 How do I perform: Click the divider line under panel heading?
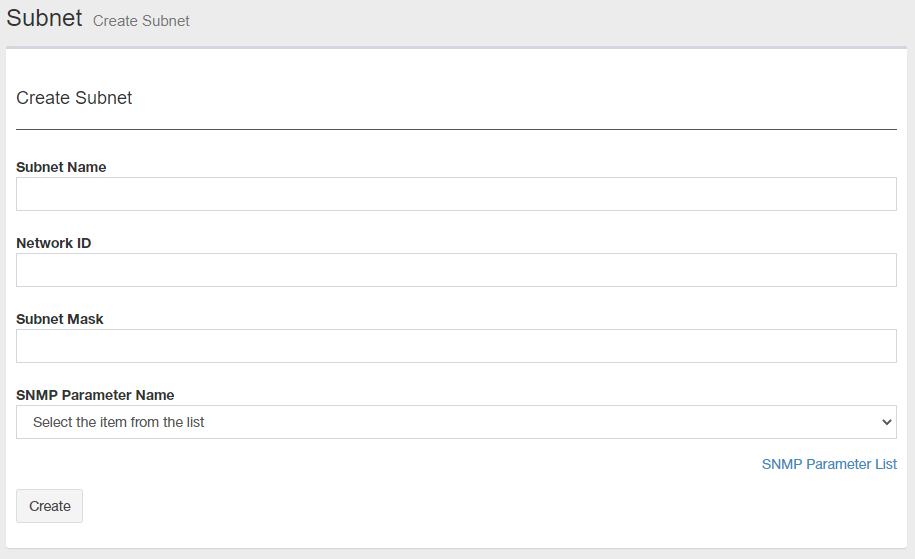click(456, 129)
